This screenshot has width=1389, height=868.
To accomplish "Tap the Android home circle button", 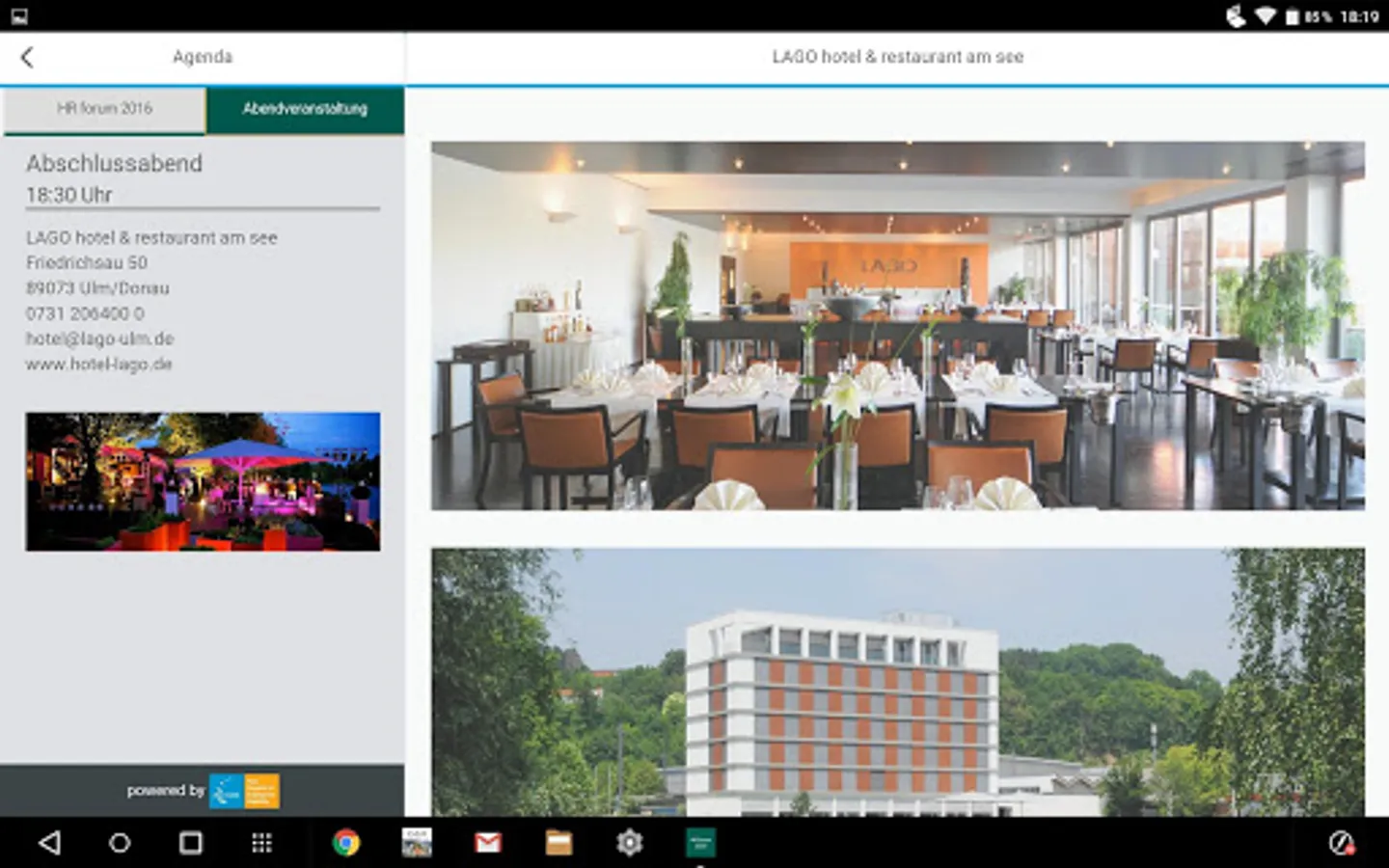I will coord(120,843).
